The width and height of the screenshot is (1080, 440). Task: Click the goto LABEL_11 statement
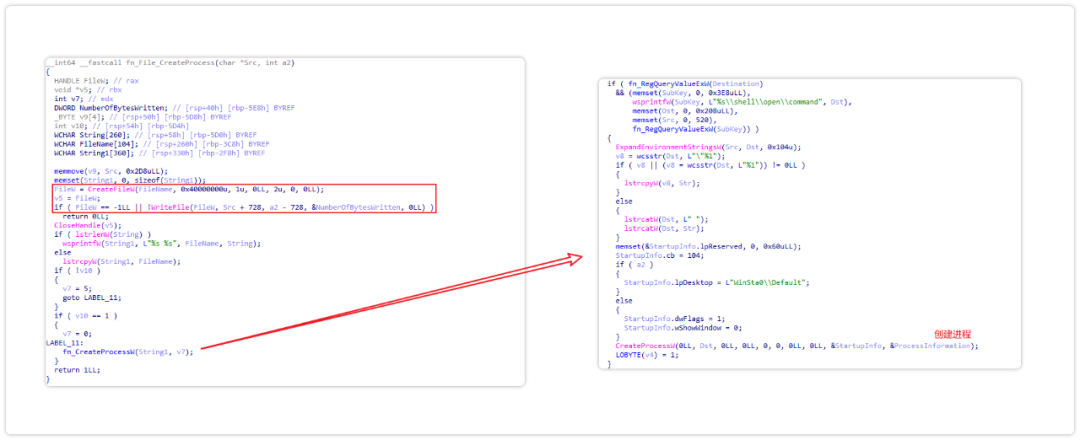click(85, 297)
